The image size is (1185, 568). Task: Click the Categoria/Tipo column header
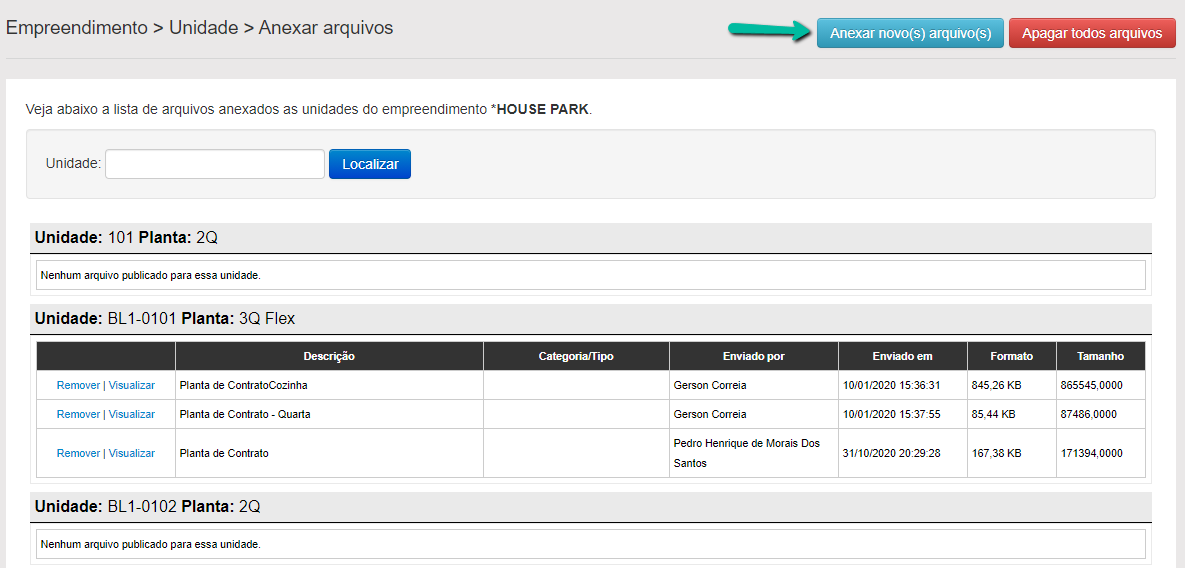[x=576, y=356]
